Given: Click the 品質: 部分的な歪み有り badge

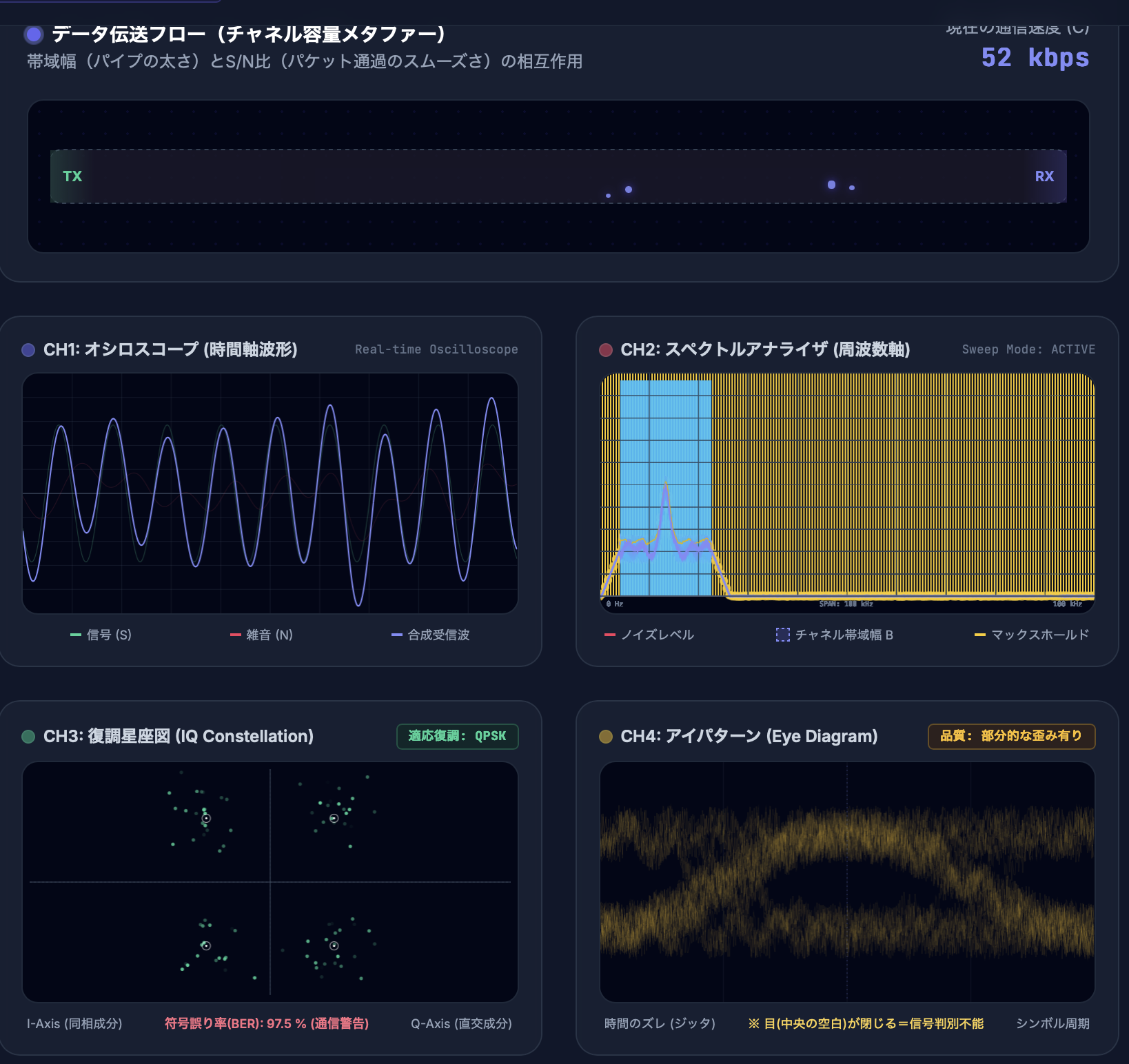Looking at the screenshot, I should [1012, 736].
